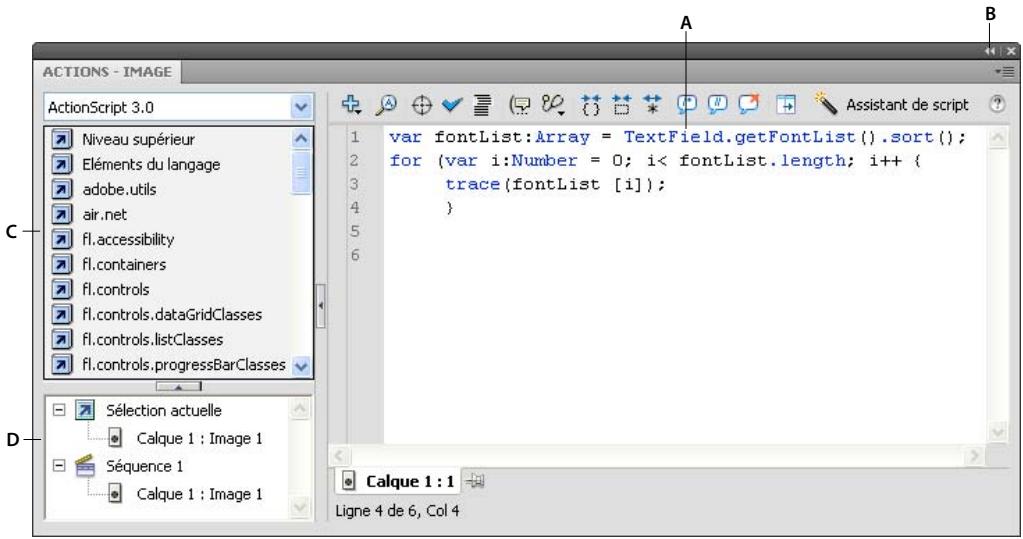
Task: Open help with the question mark icon
Action: (997, 104)
